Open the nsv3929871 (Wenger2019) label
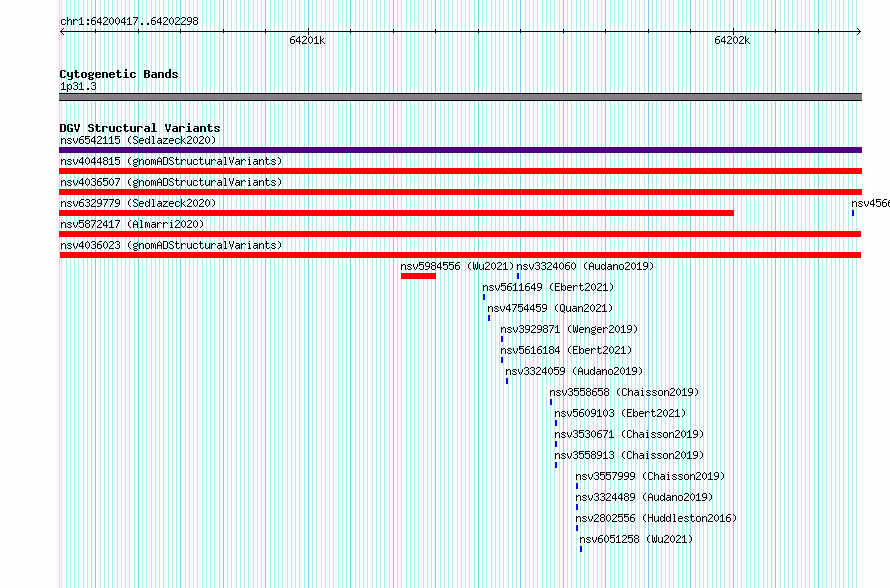Image resolution: width=890 pixels, height=588 pixels. [x=569, y=329]
